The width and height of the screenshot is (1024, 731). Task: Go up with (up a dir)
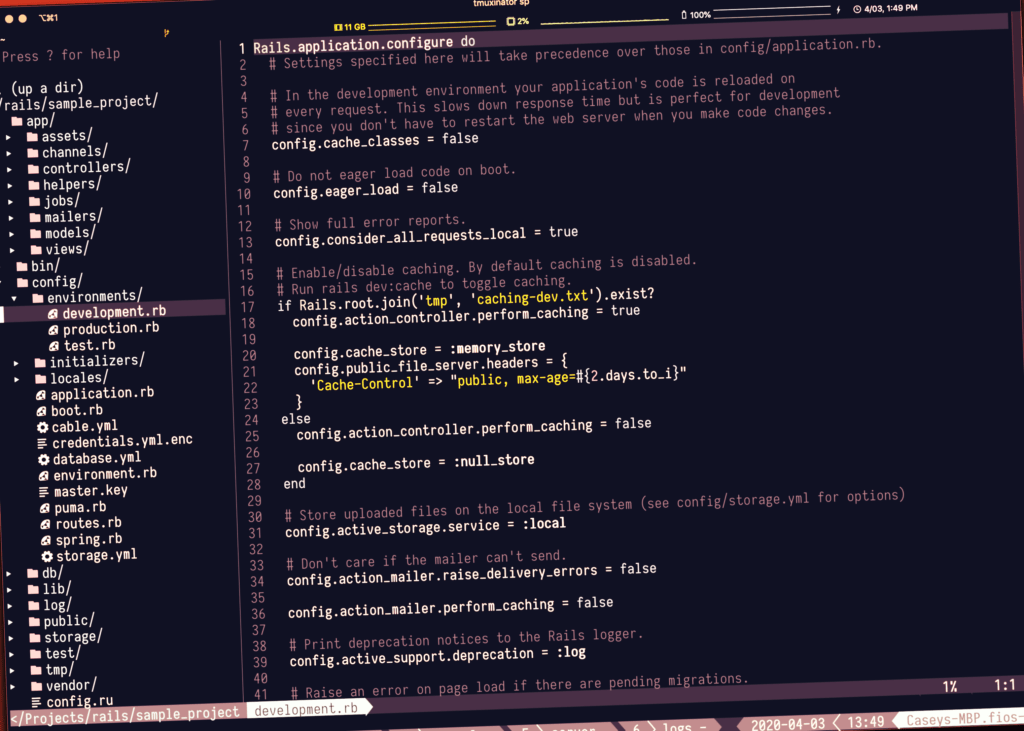click(x=47, y=88)
